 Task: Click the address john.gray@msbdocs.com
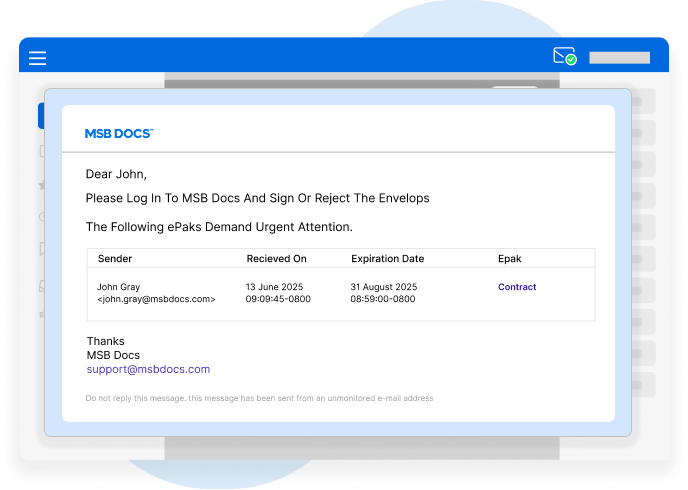coord(156,299)
